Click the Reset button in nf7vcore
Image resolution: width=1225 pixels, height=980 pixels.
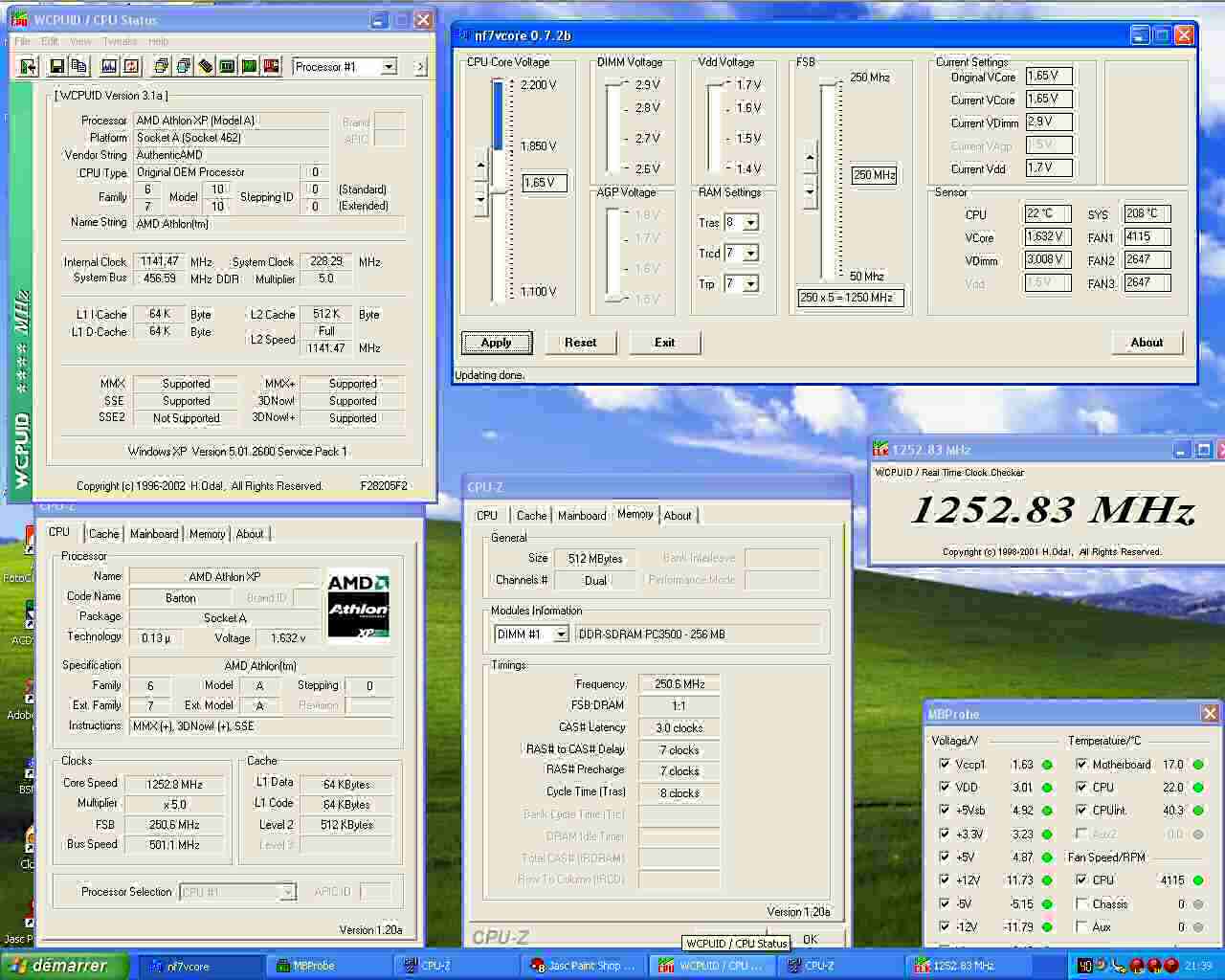(x=580, y=343)
